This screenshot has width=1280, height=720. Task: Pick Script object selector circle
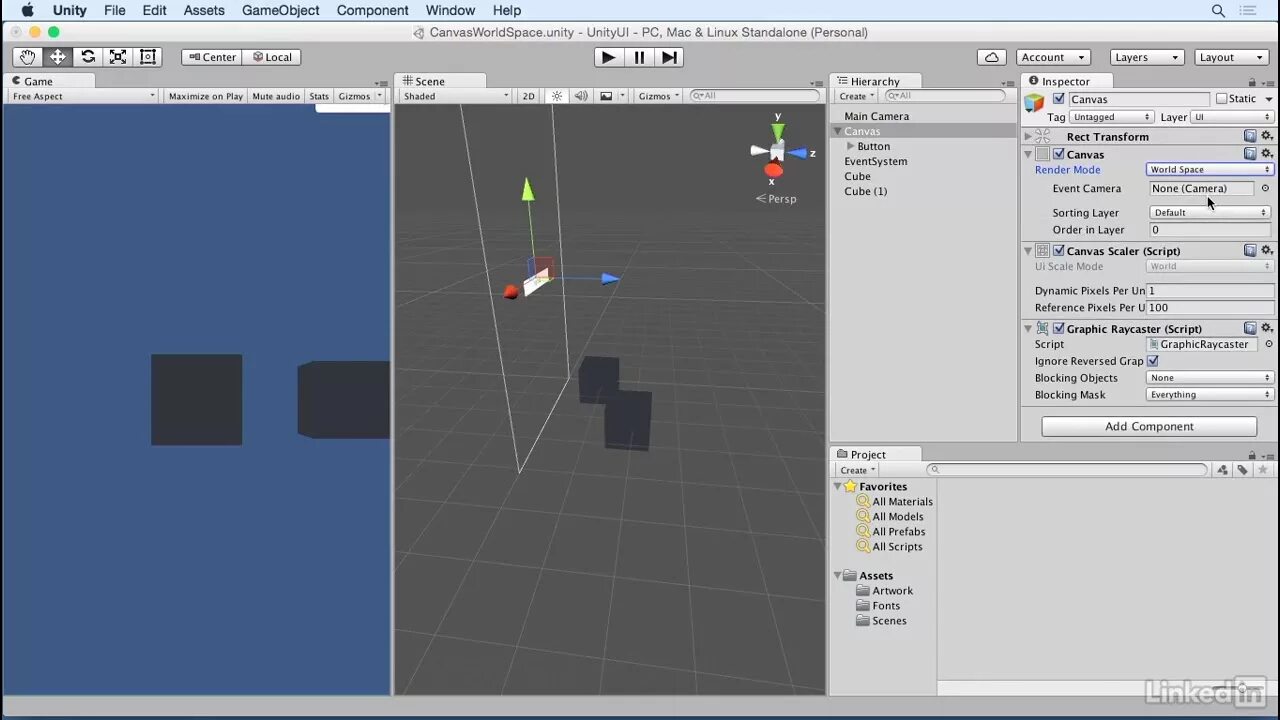(x=1269, y=344)
